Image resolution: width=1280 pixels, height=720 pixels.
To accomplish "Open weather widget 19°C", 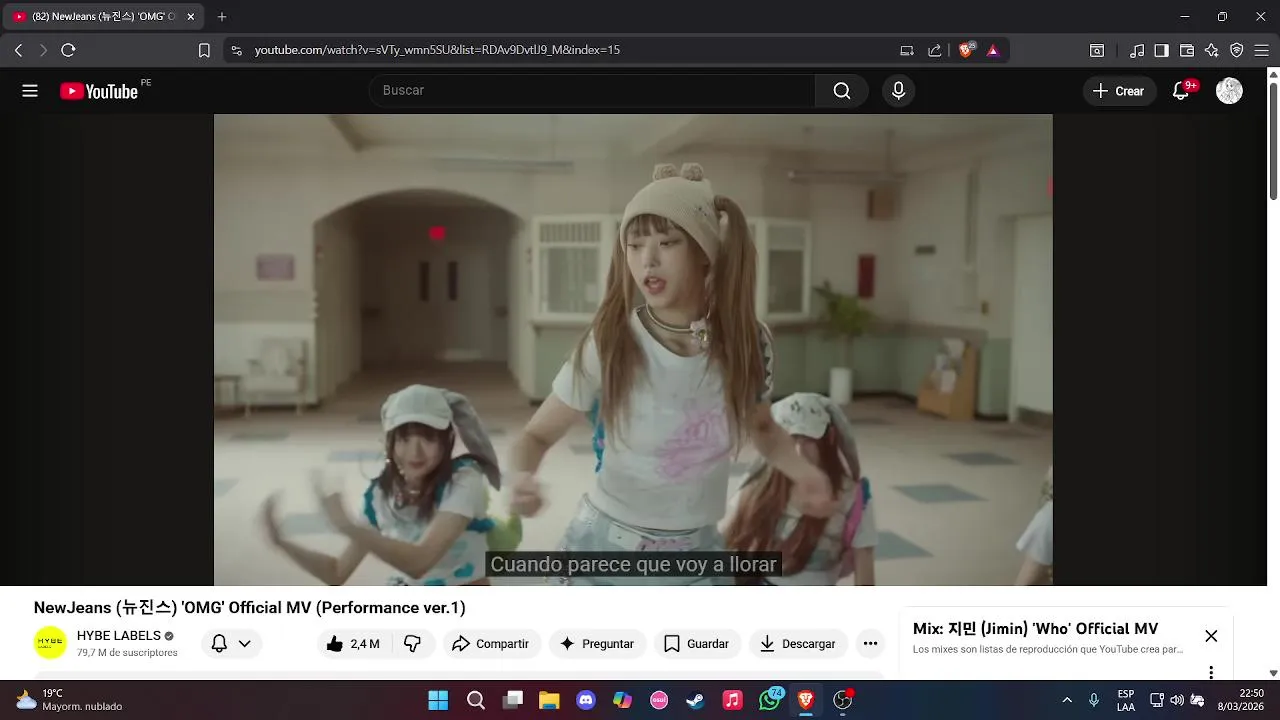I will [70, 700].
